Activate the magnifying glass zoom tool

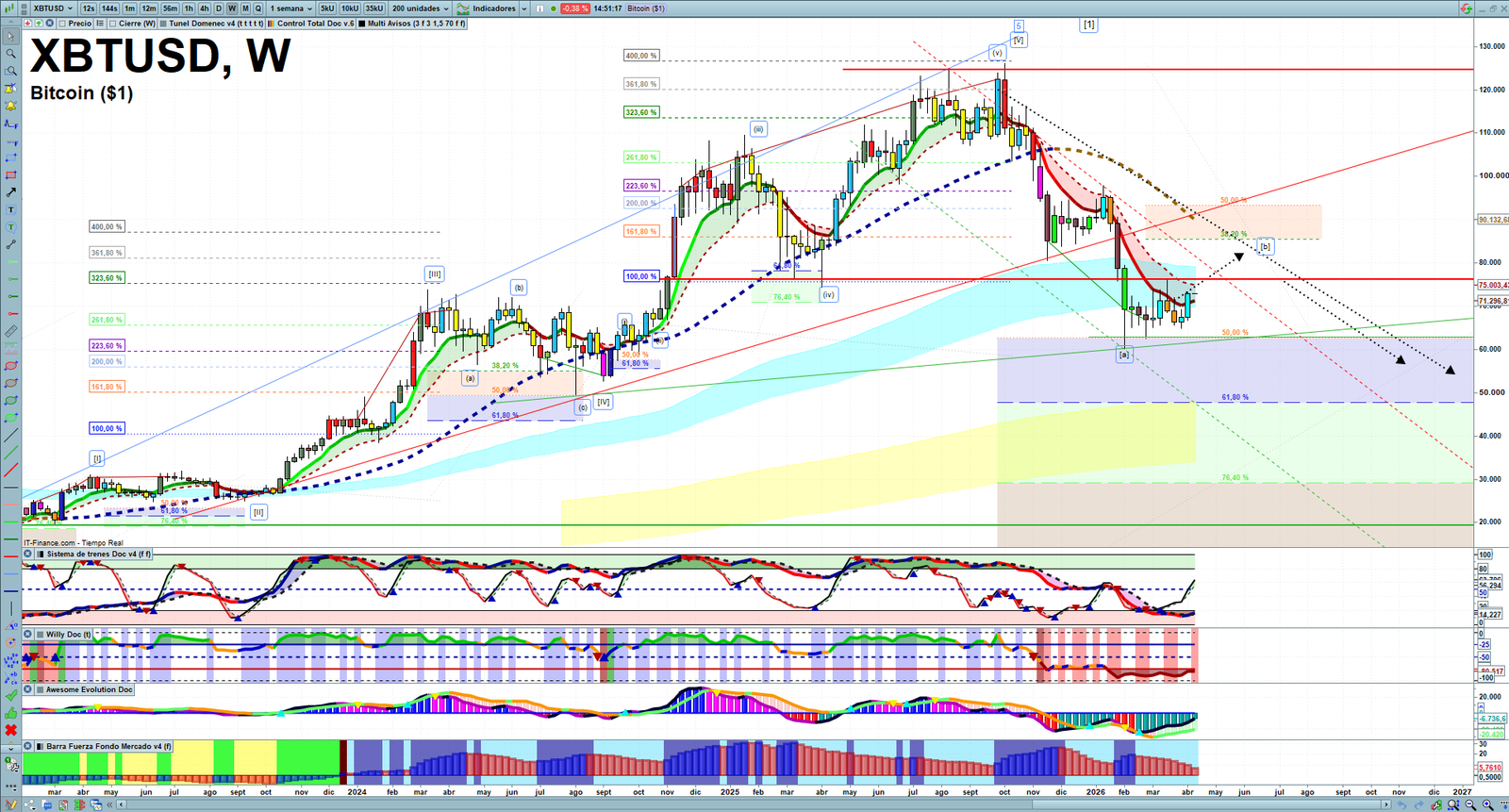(10, 54)
